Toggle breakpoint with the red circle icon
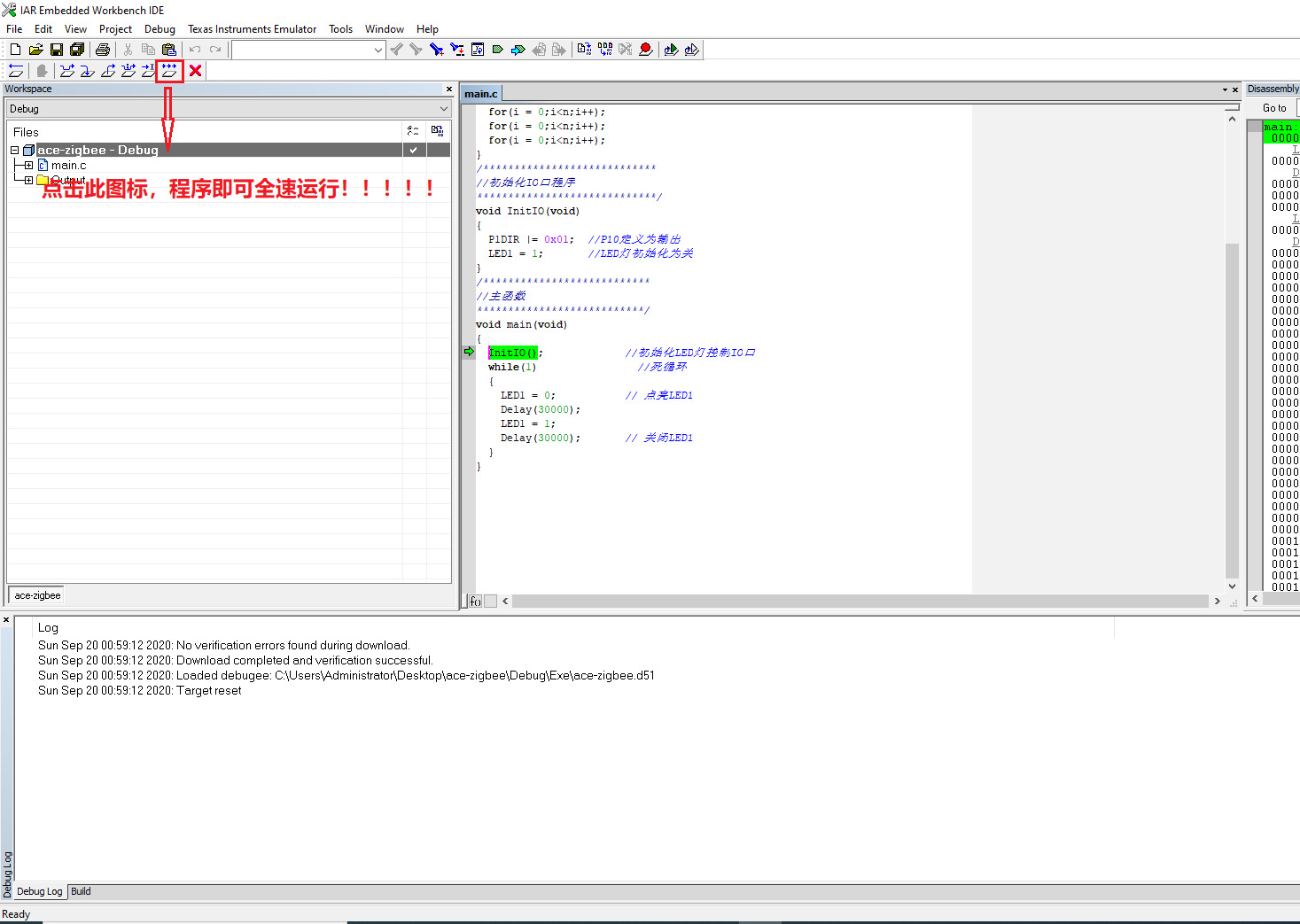The width and height of the screenshot is (1300, 924). click(x=646, y=50)
